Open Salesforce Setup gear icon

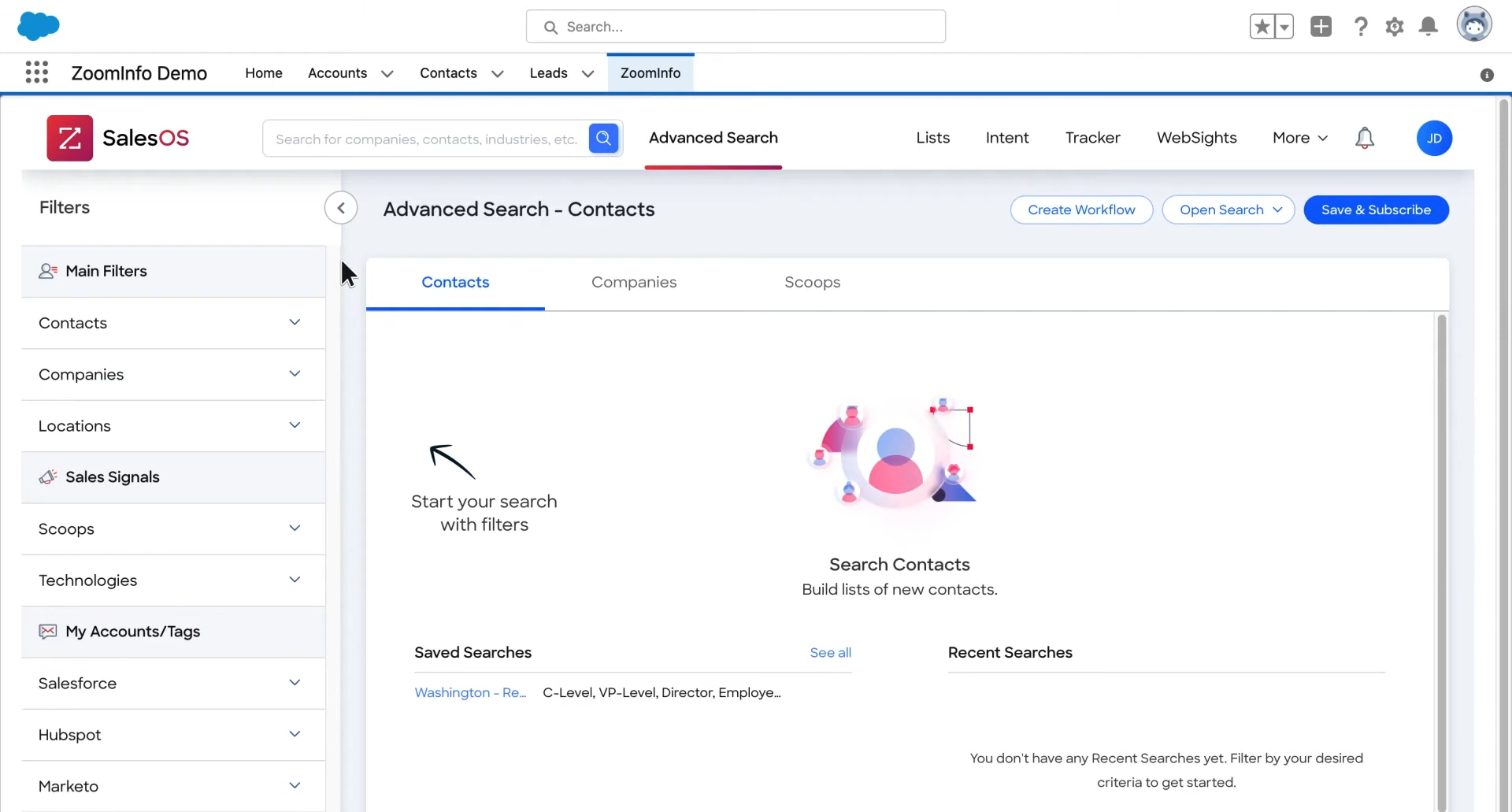click(1395, 27)
